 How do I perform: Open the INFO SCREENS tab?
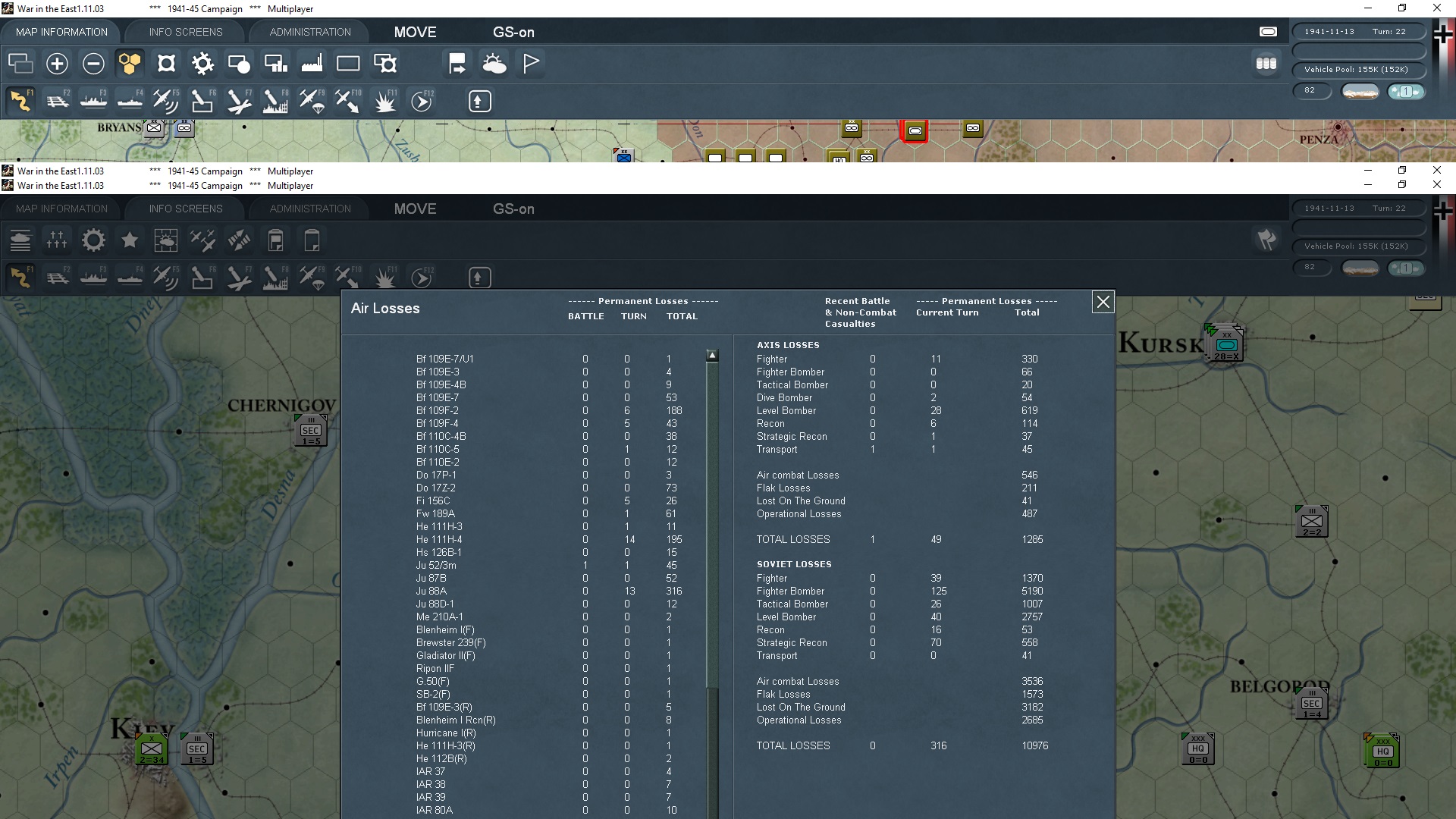(186, 32)
